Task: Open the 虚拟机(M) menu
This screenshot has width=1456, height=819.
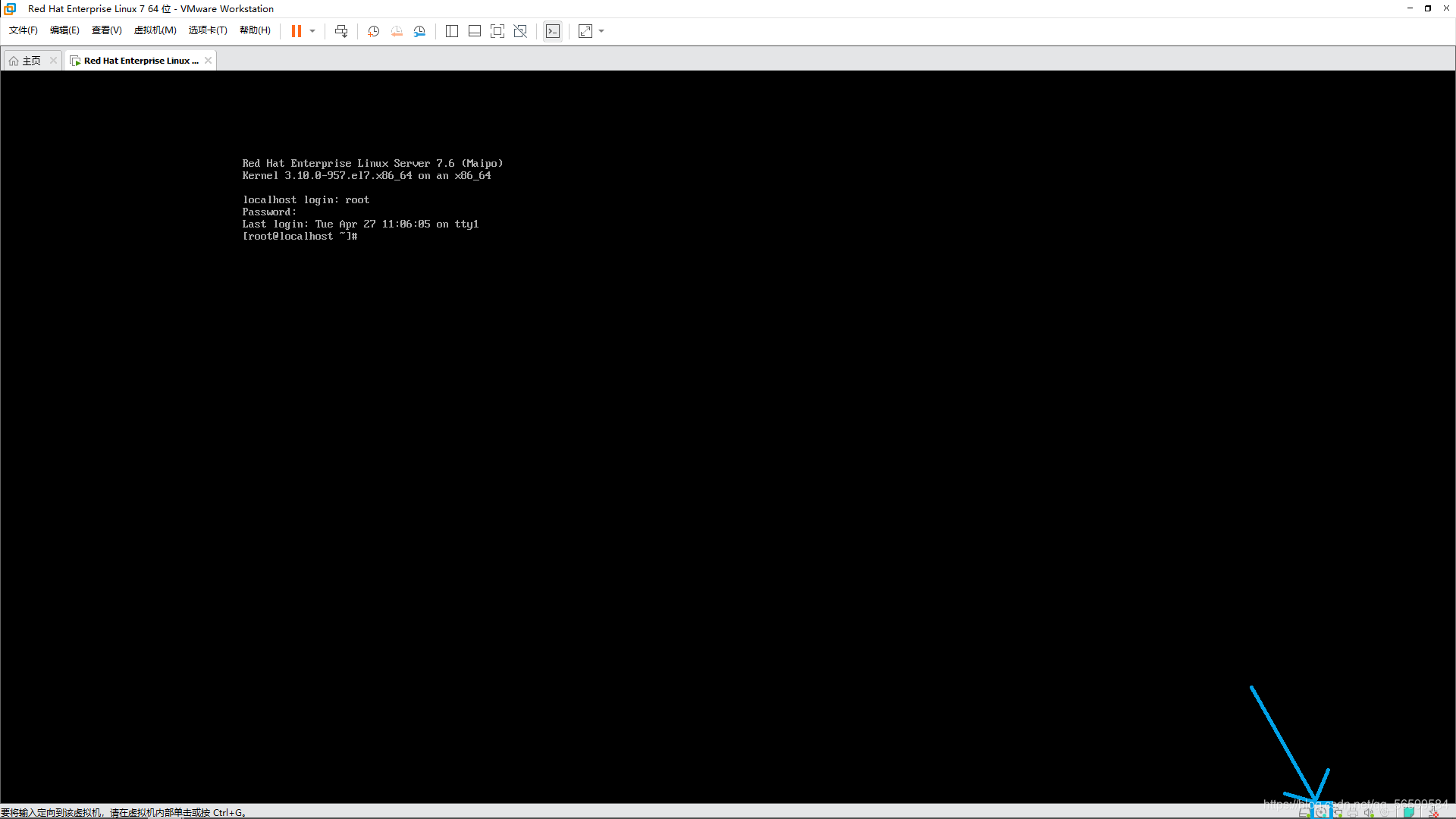Action: point(155,30)
